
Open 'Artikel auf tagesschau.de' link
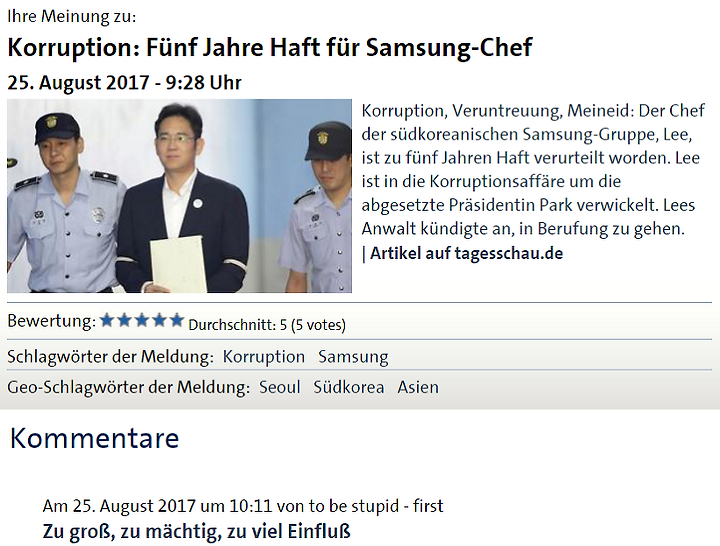pyautogui.click(x=466, y=253)
